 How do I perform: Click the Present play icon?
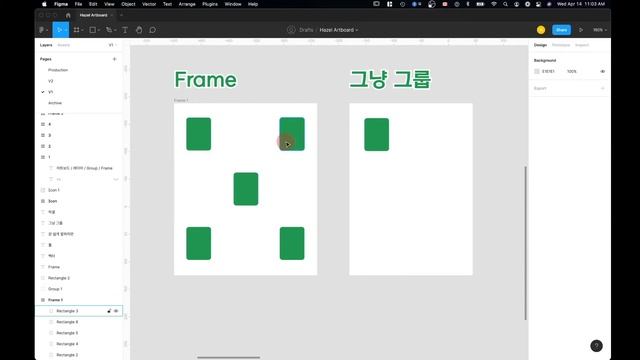(x=581, y=30)
